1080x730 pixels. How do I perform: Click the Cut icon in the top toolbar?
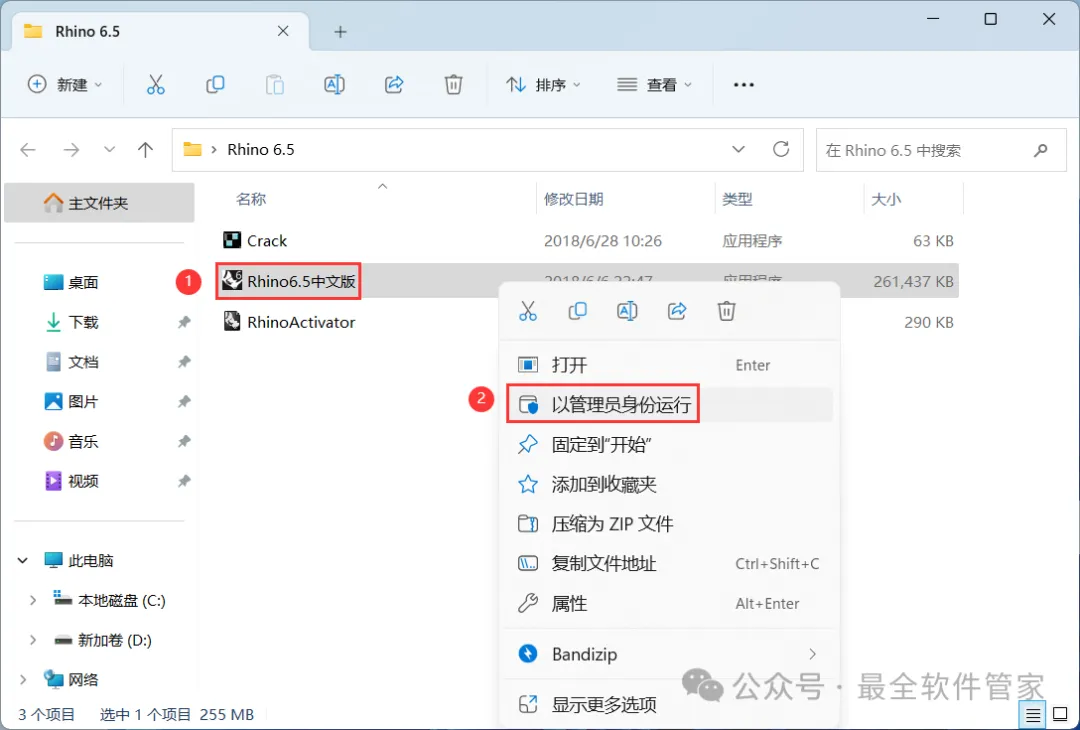(x=156, y=85)
